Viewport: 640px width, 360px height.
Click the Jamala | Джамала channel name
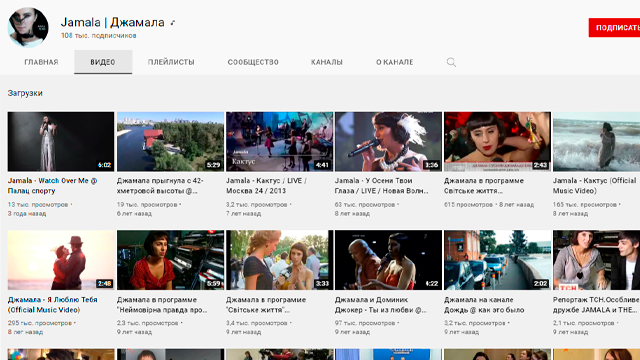(x=113, y=22)
